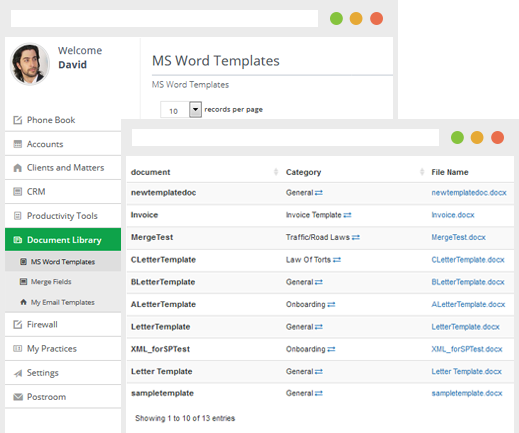Open XML_forSPTest.docx link
The width and height of the screenshot is (519, 433).
click(467, 349)
